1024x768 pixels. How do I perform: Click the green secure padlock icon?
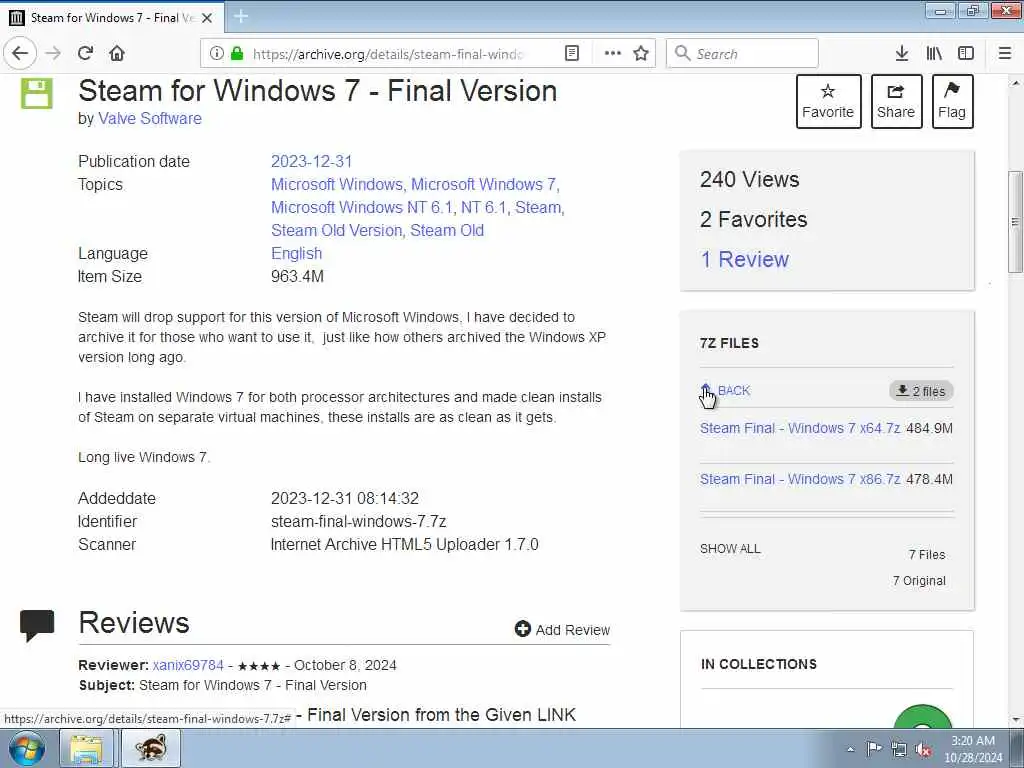coord(236,53)
